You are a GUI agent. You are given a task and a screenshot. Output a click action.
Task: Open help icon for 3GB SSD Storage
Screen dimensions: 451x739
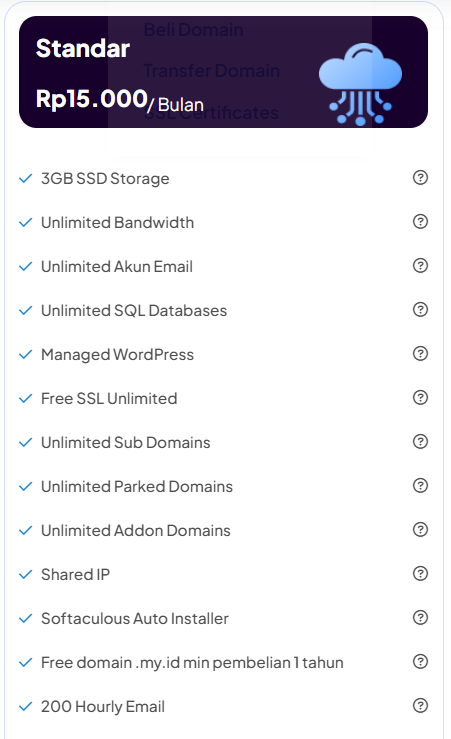(x=420, y=178)
